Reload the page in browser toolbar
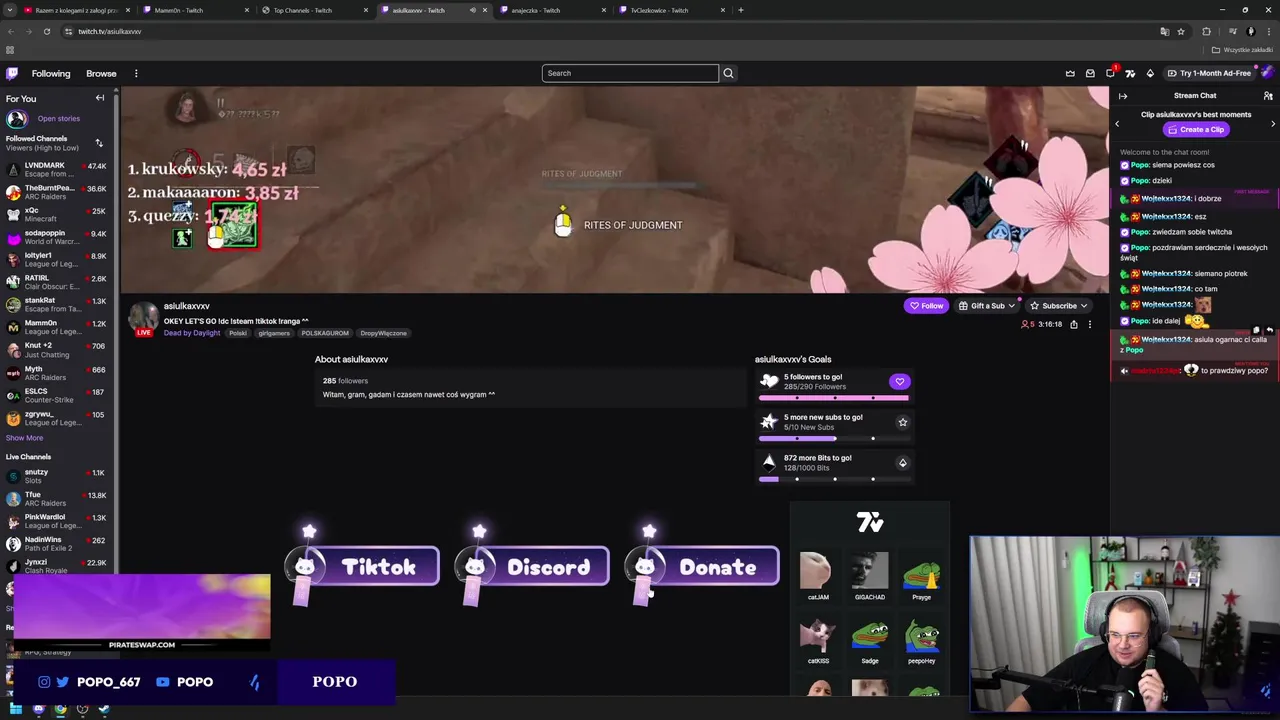Image resolution: width=1280 pixels, height=720 pixels. 46,31
